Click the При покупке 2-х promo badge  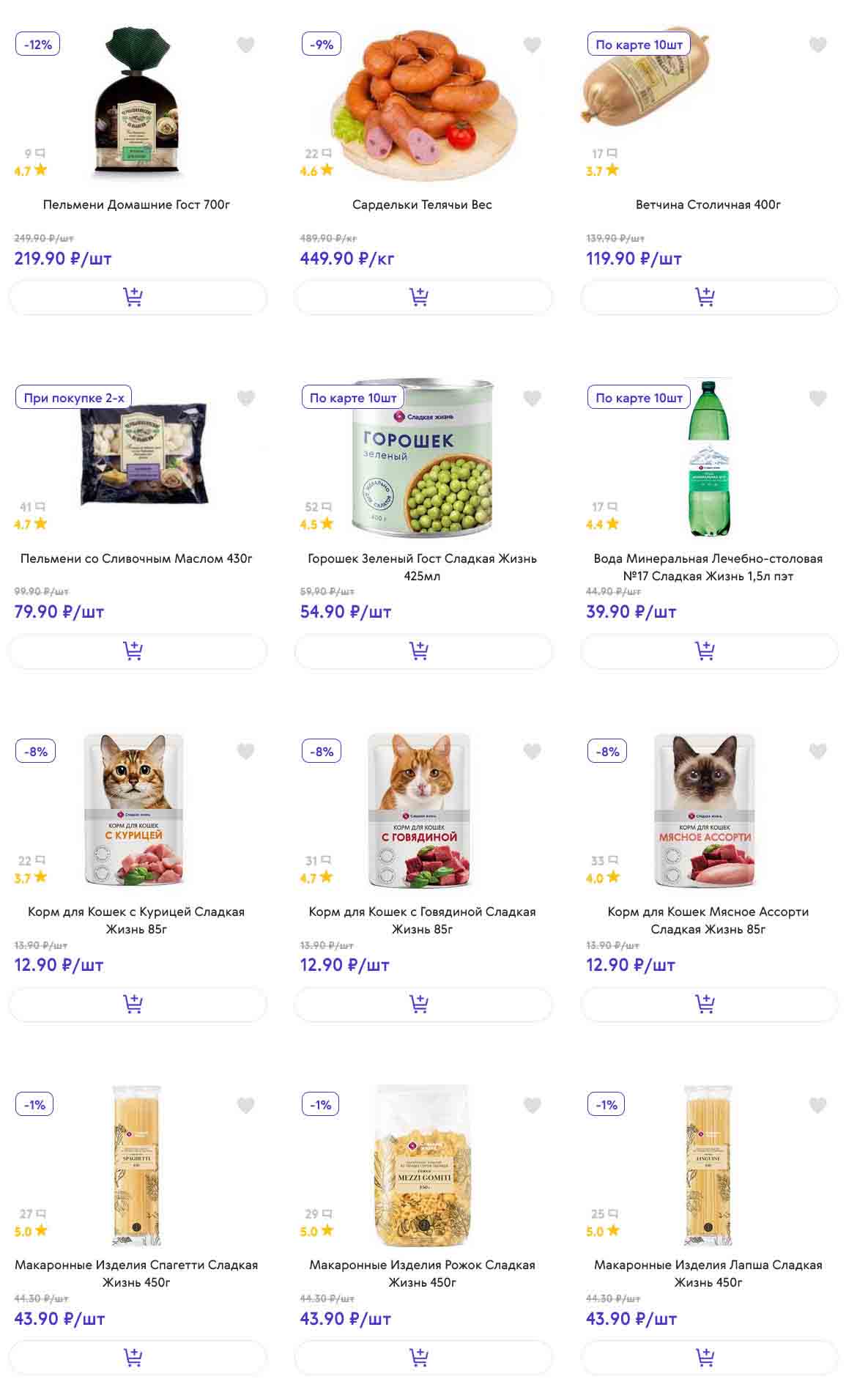[73, 398]
